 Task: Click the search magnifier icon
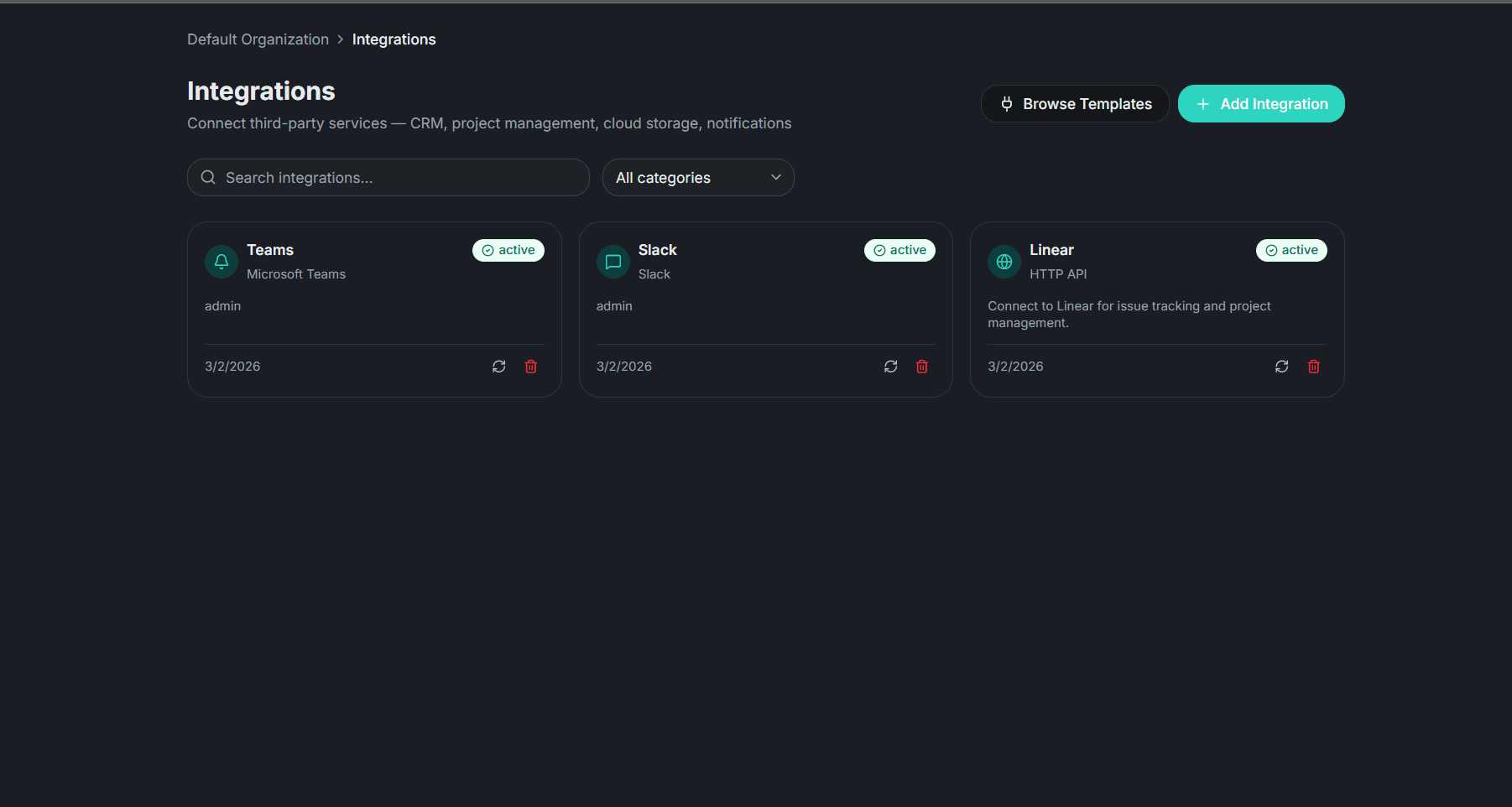coord(207,177)
